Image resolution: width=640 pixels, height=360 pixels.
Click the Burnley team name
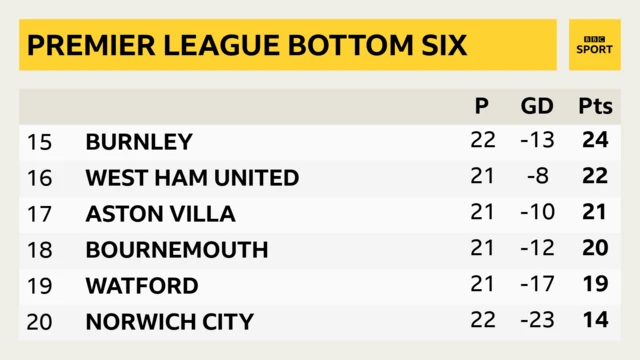[139, 142]
